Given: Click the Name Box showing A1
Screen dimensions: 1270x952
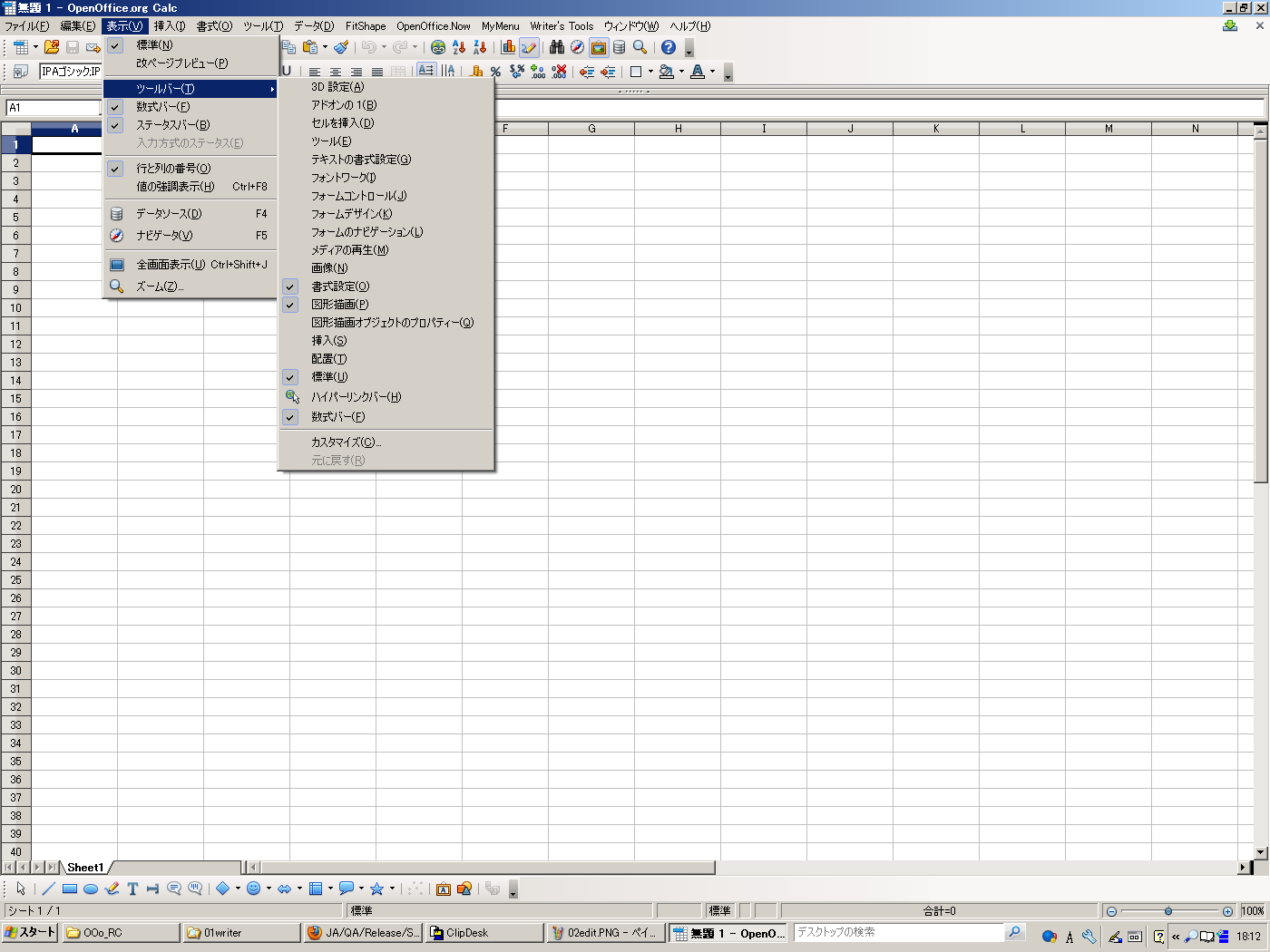Looking at the screenshot, I should pyautogui.click(x=53, y=108).
